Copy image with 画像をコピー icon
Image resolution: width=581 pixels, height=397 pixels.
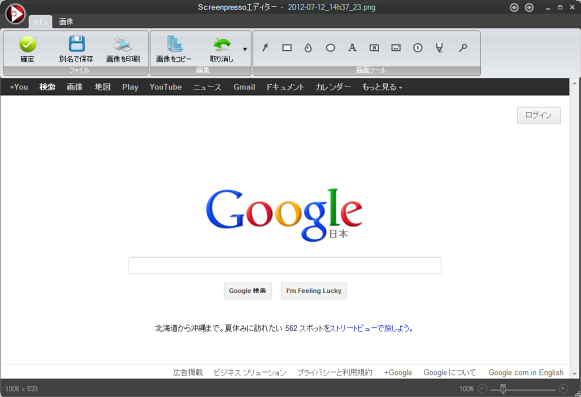173,49
